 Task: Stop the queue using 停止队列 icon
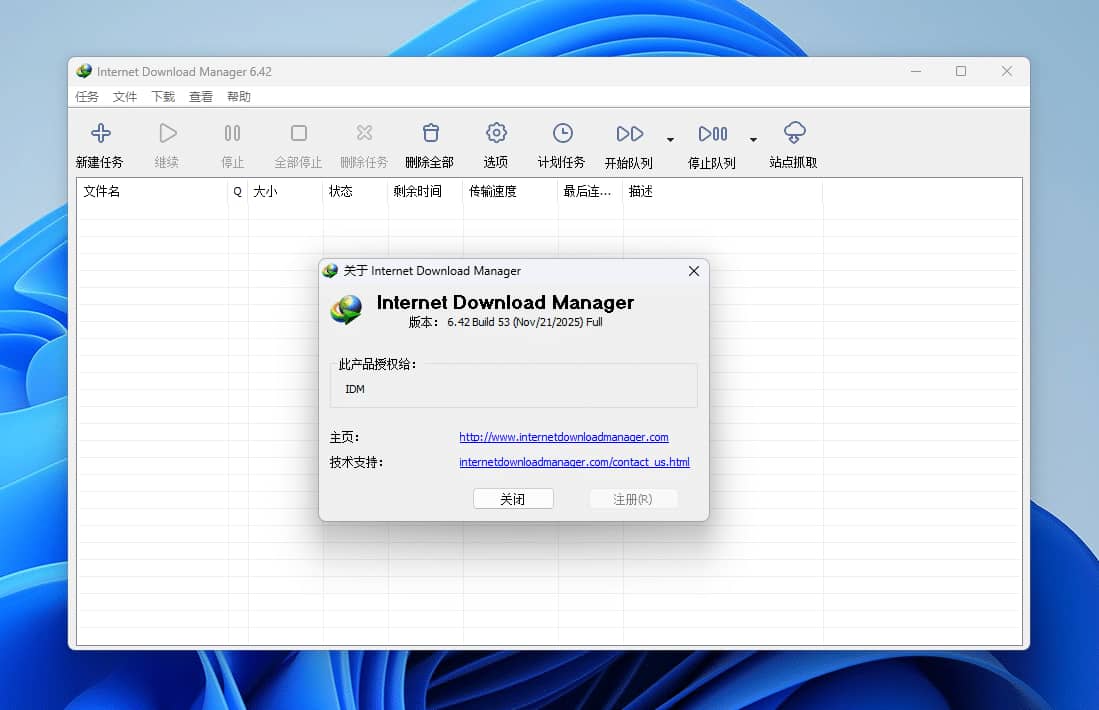tap(712, 141)
